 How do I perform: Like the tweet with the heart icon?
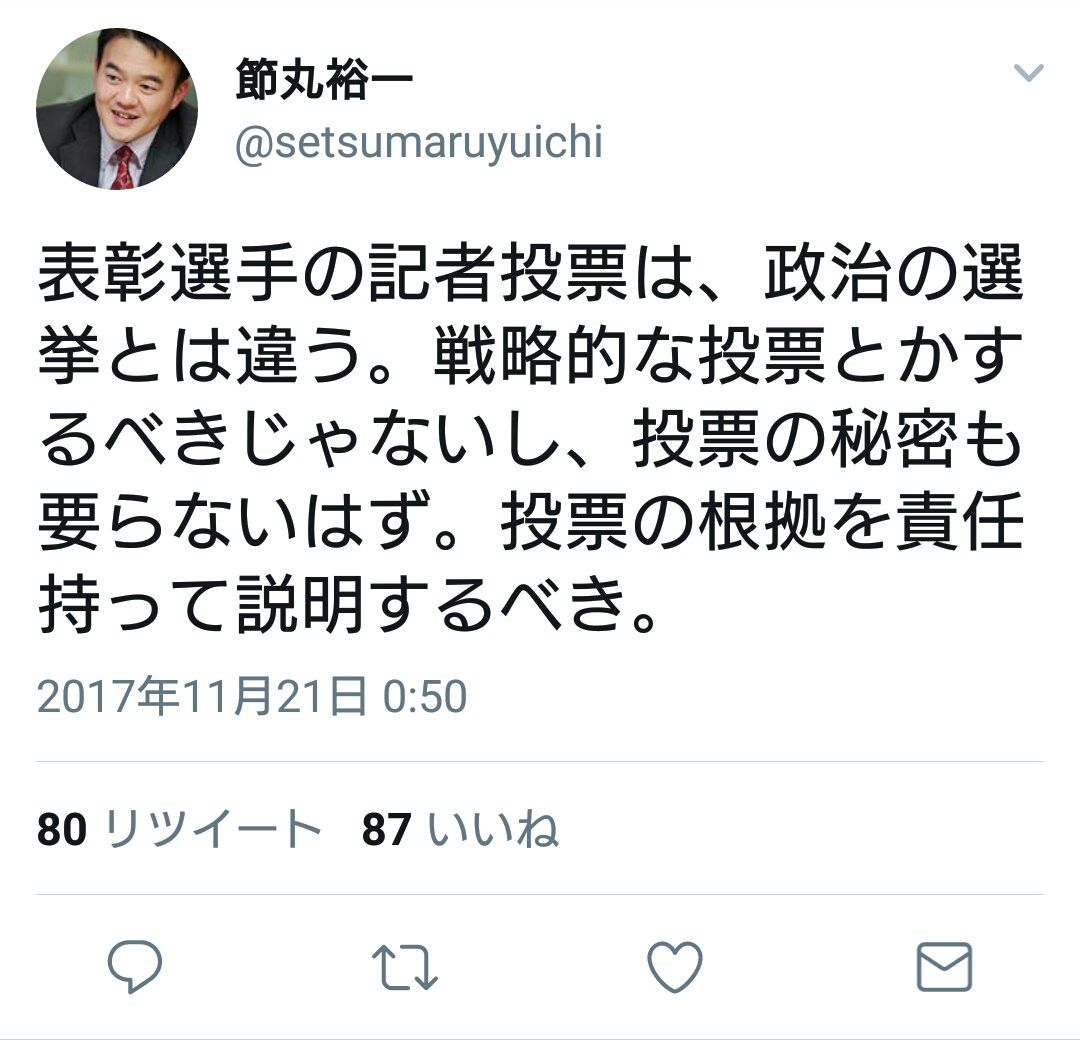click(x=675, y=967)
